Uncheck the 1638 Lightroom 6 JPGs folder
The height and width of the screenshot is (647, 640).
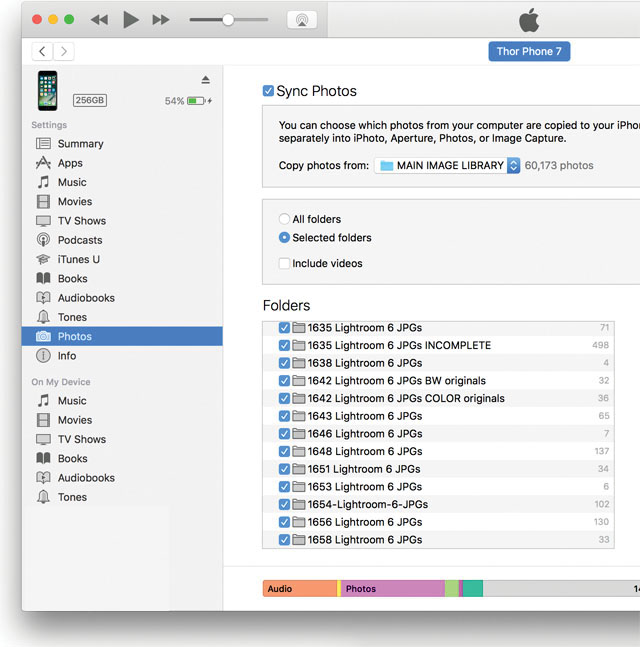pyautogui.click(x=284, y=363)
